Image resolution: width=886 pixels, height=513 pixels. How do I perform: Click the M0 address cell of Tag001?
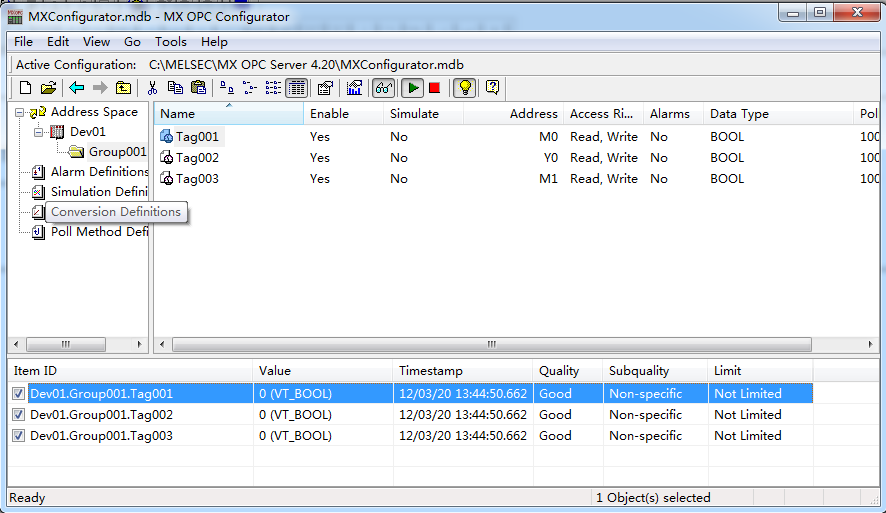[x=548, y=137]
